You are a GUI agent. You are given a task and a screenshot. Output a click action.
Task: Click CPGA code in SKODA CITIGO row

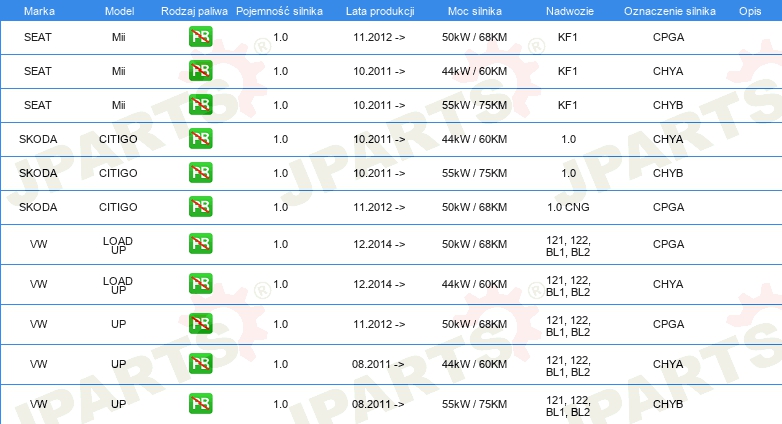[x=668, y=207]
